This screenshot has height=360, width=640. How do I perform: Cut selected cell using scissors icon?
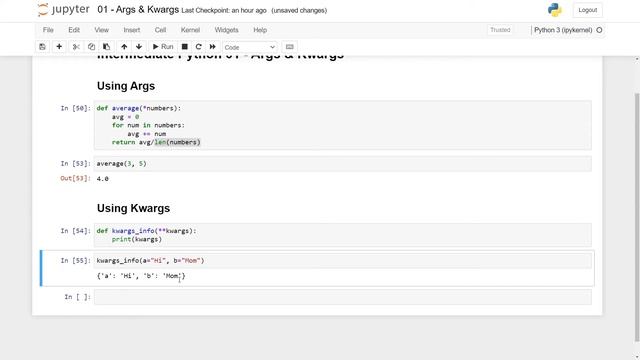76,47
